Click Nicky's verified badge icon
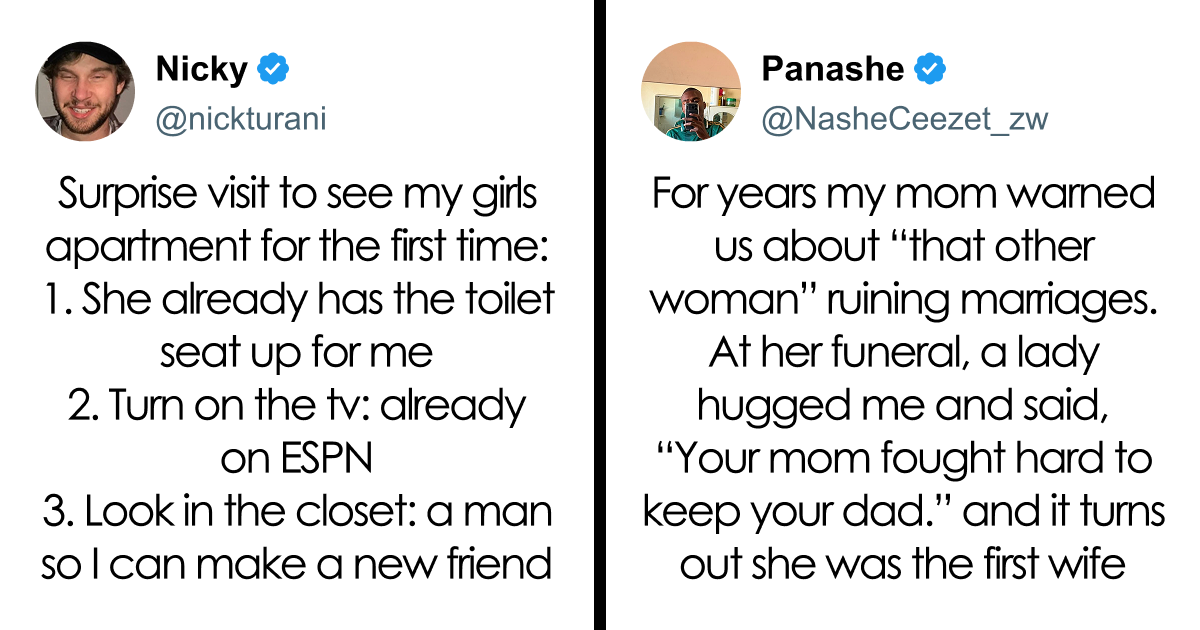The image size is (1200, 630). [273, 70]
